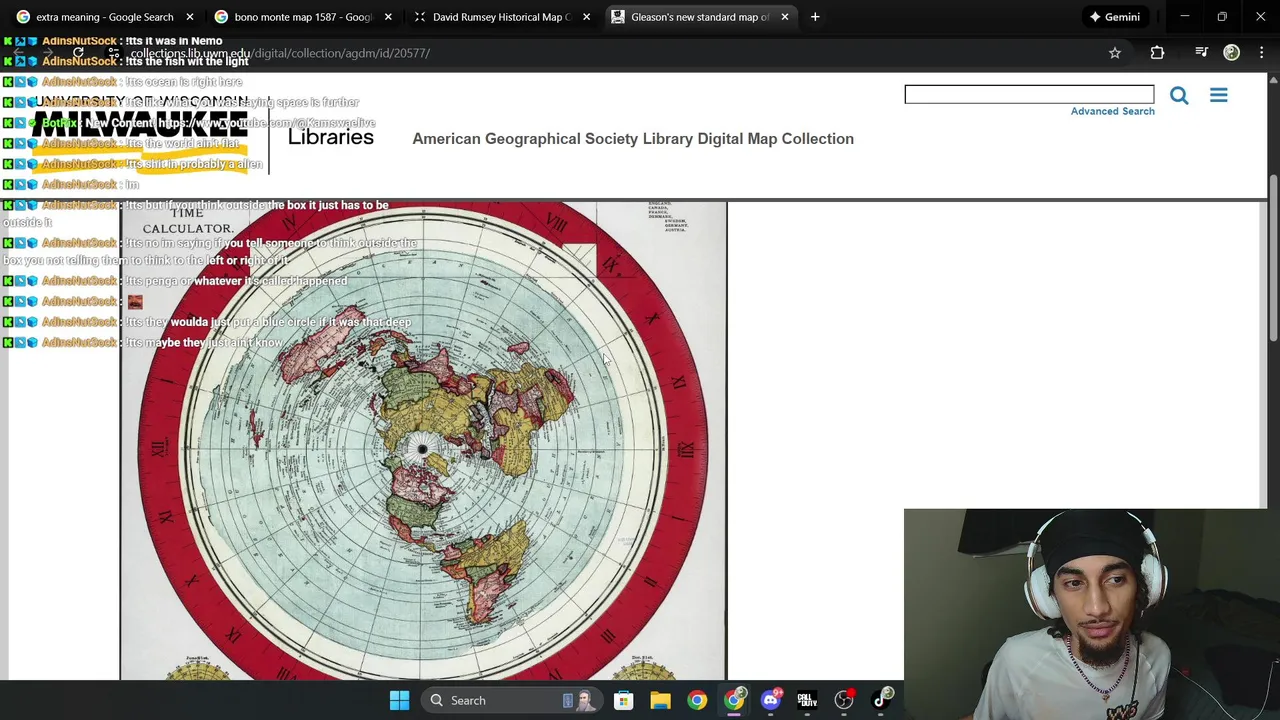Click the blue magnifier search icon
Viewport: 1280px width, 720px height.
[1179, 95]
